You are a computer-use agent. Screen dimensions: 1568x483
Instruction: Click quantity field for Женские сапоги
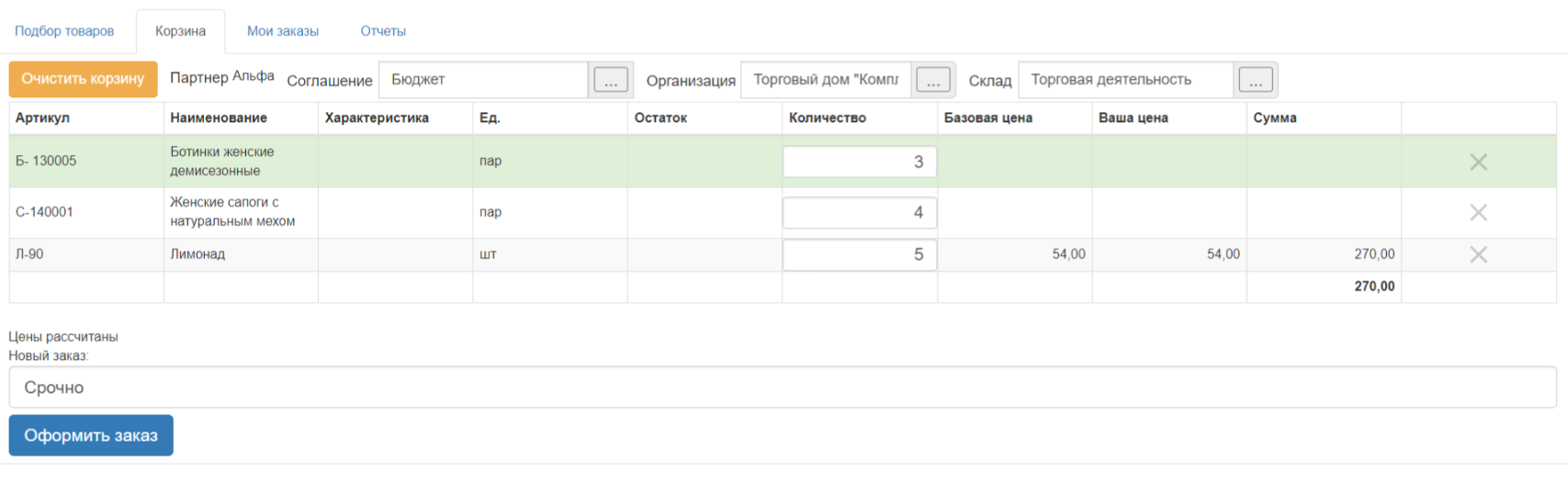(859, 213)
